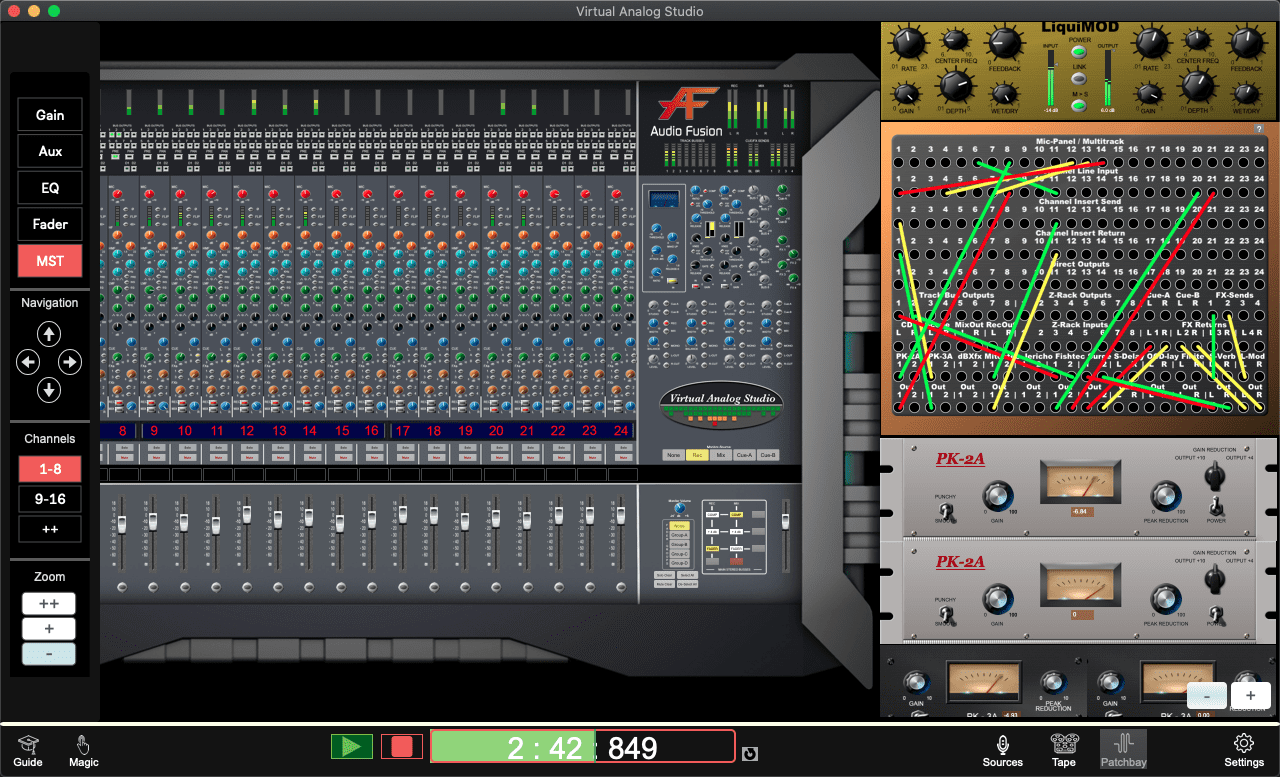Toggle the LiquiMOD M>S button
The height and width of the screenshot is (777, 1280).
tap(1079, 104)
